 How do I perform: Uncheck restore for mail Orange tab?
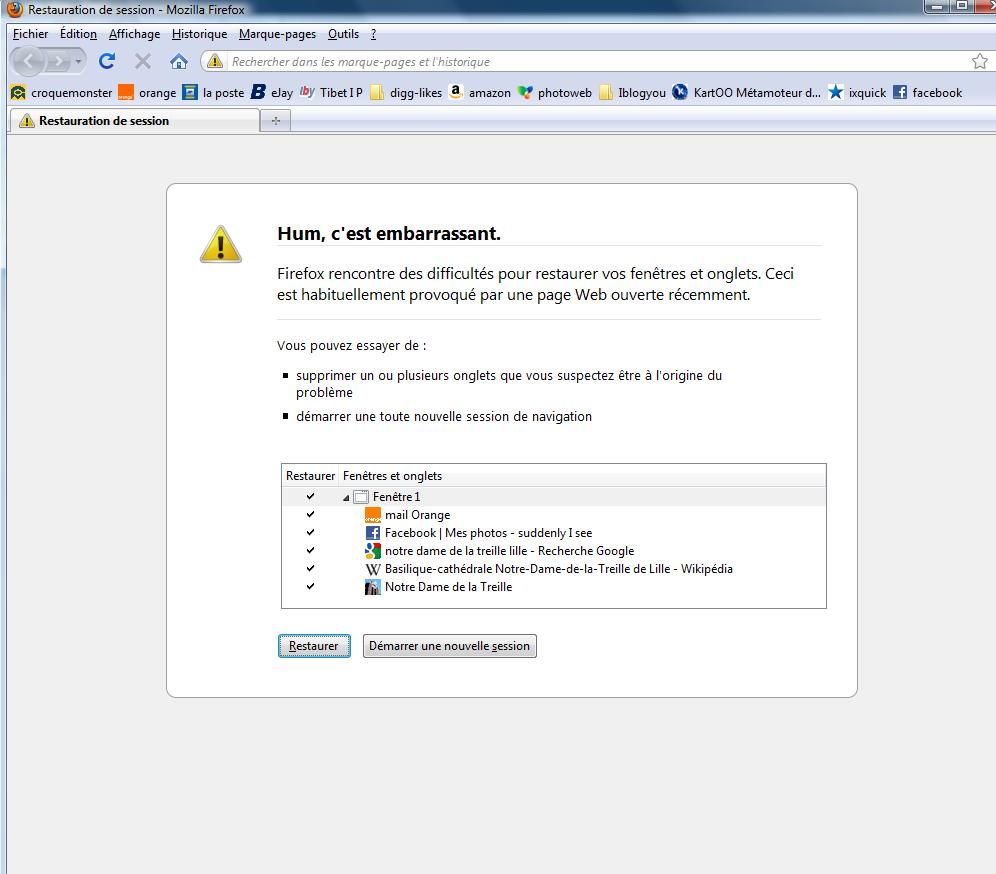click(310, 514)
